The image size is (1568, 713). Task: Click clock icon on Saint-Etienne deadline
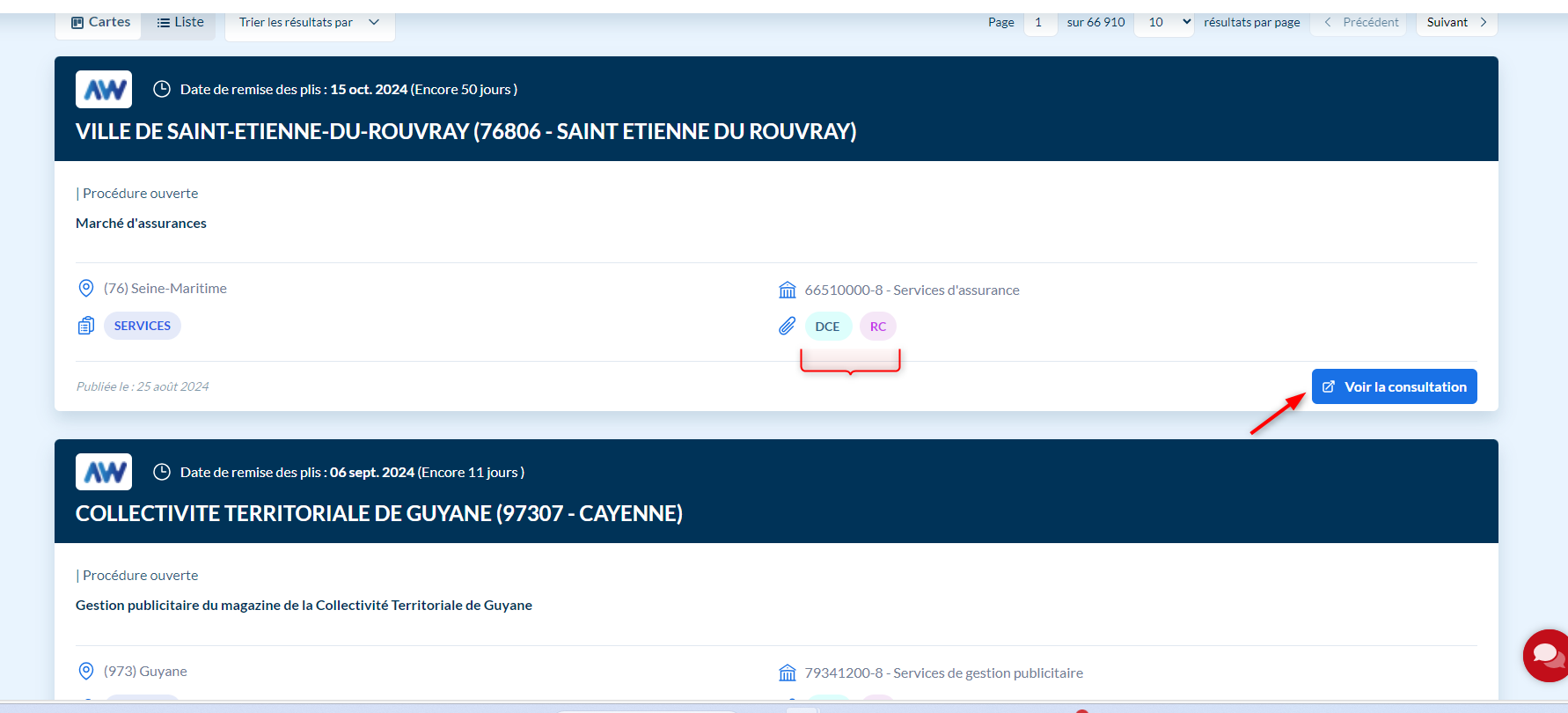[x=162, y=90]
